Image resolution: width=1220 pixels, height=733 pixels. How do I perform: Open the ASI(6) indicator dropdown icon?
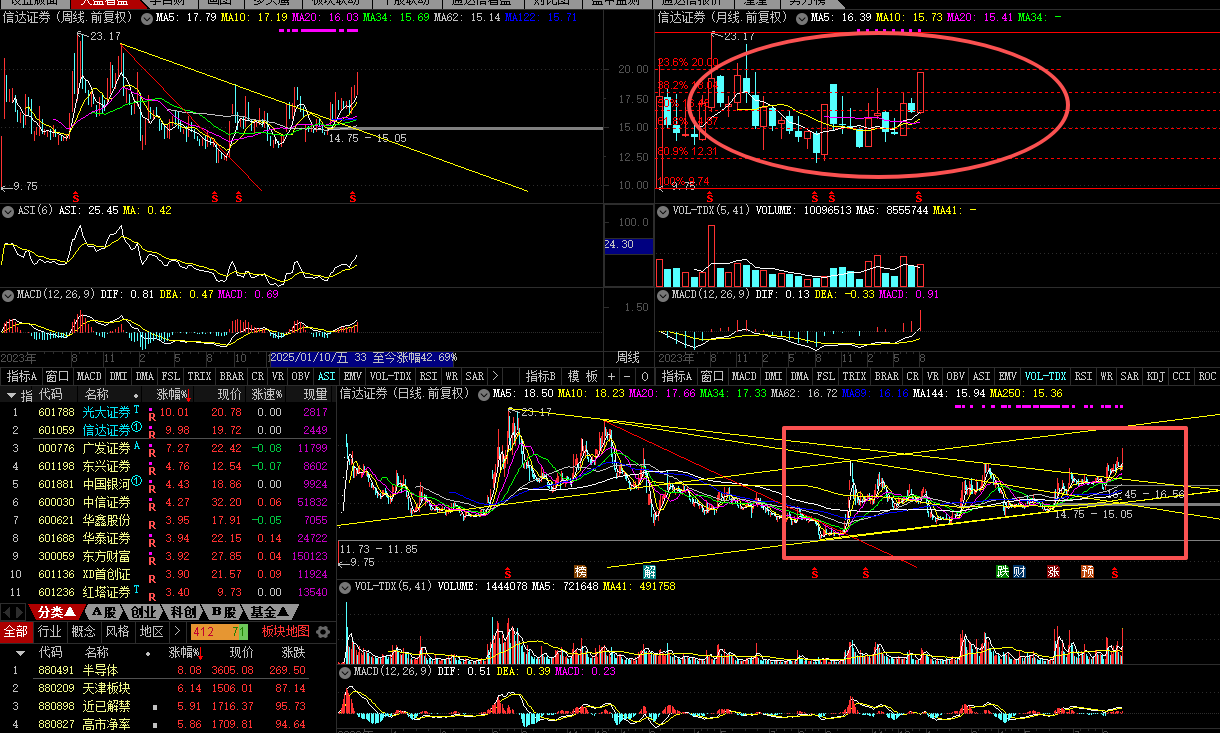coord(8,211)
